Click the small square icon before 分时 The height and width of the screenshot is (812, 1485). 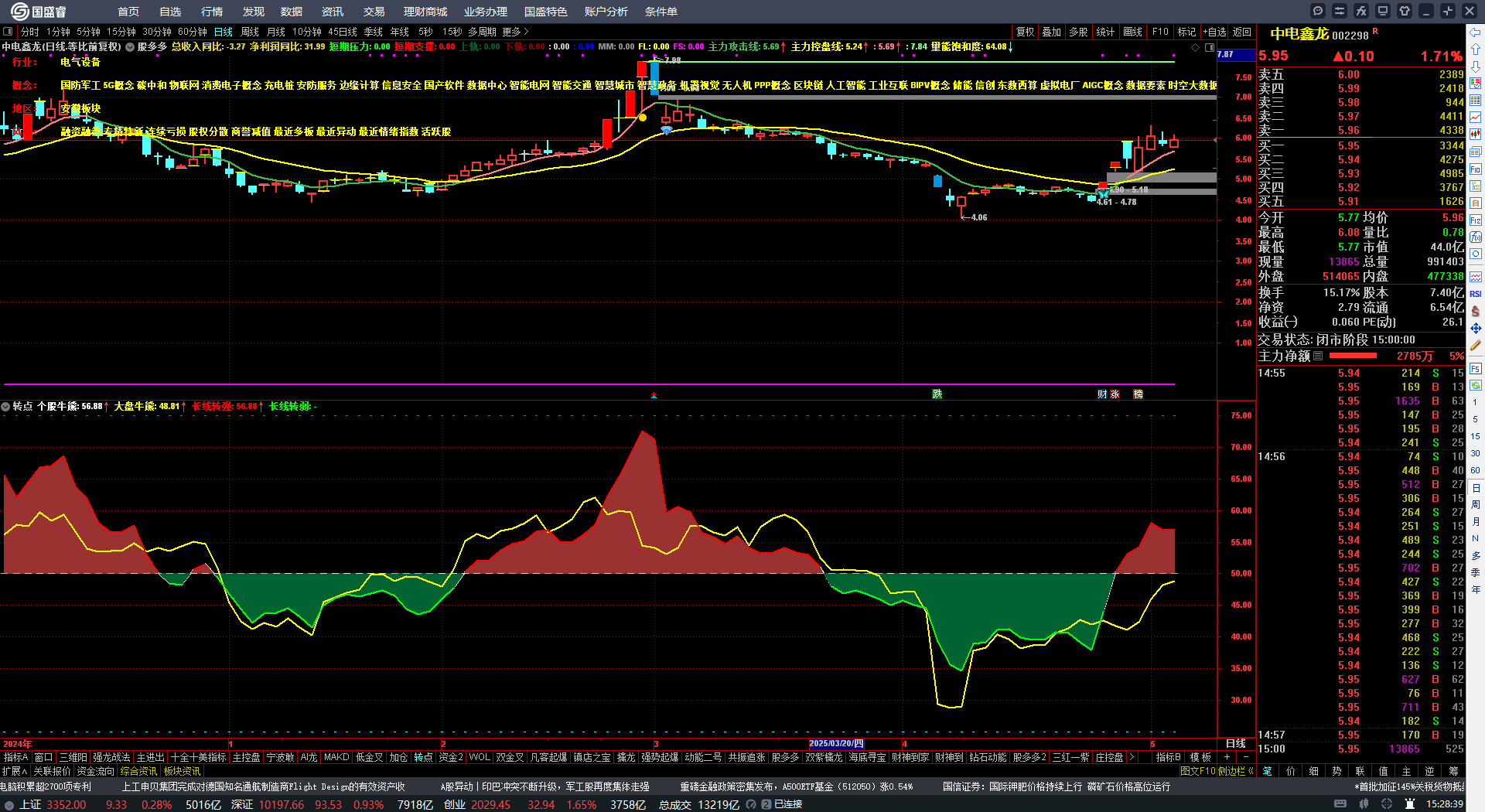8,32
